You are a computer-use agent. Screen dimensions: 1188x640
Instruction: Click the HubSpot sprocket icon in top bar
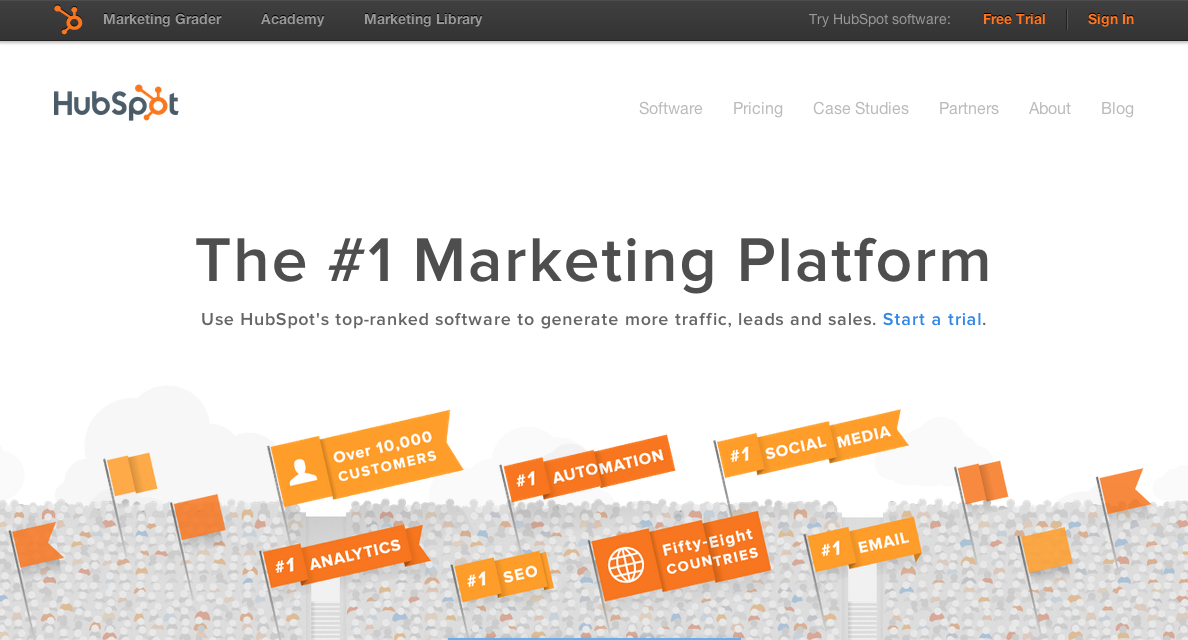(x=68, y=19)
